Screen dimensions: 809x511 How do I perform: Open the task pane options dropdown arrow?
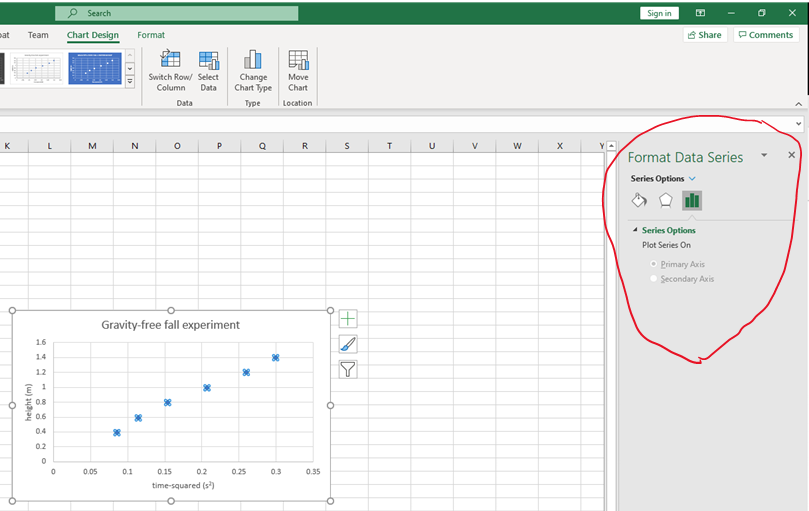[x=764, y=155]
